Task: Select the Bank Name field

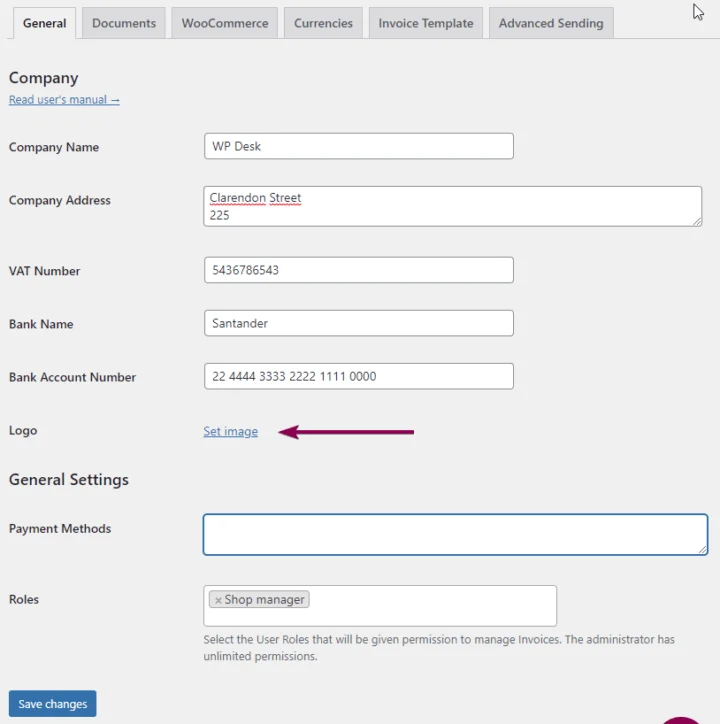Action: tap(358, 323)
